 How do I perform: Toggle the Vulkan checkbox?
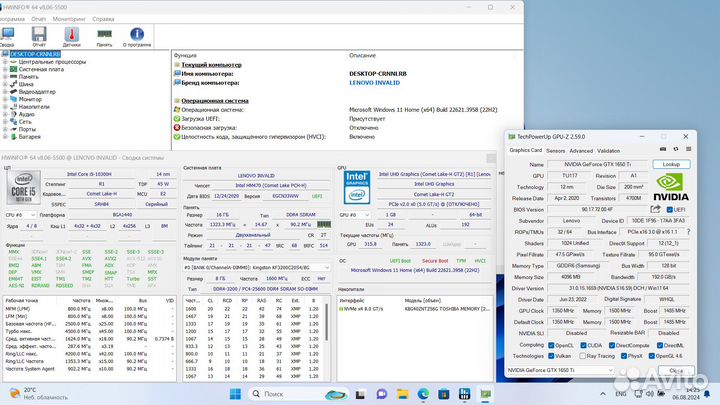click(551, 356)
